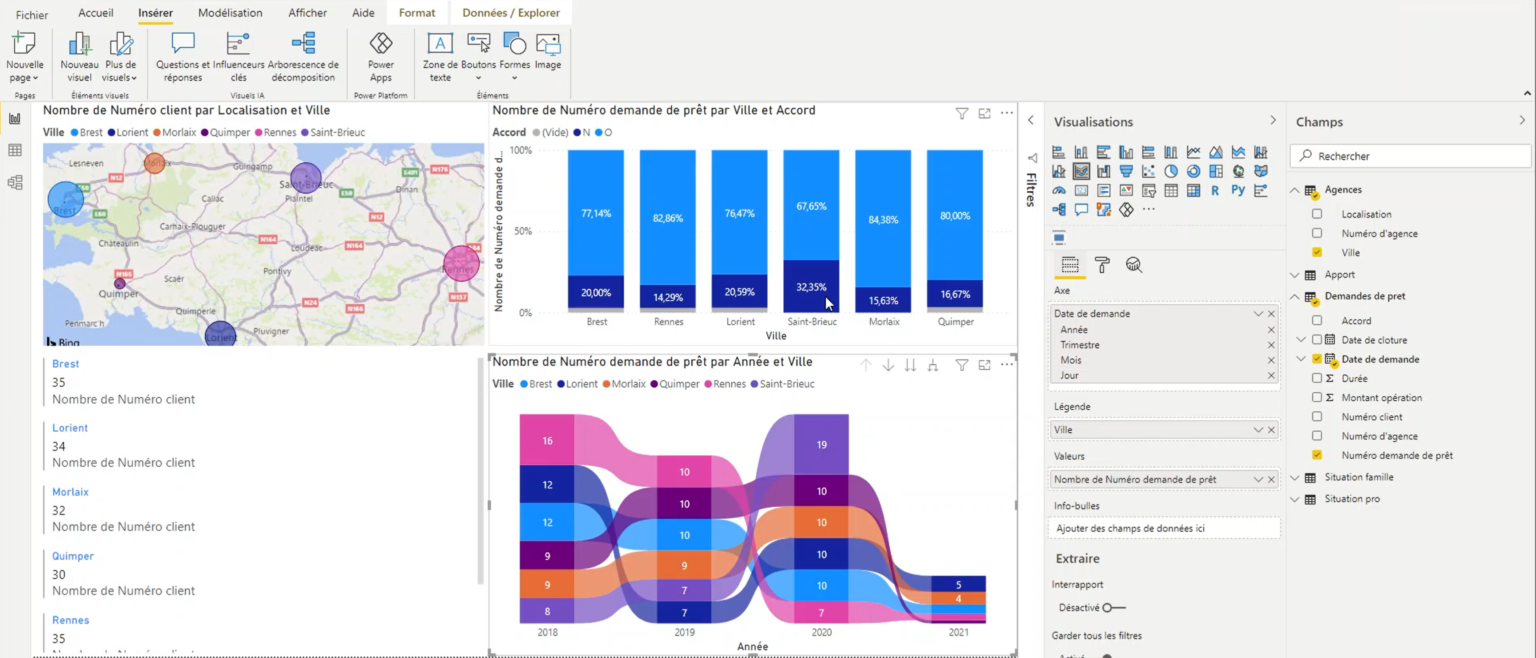Select the map visual in the Visualisations pane
The height and width of the screenshot is (658, 1536).
[1236, 171]
